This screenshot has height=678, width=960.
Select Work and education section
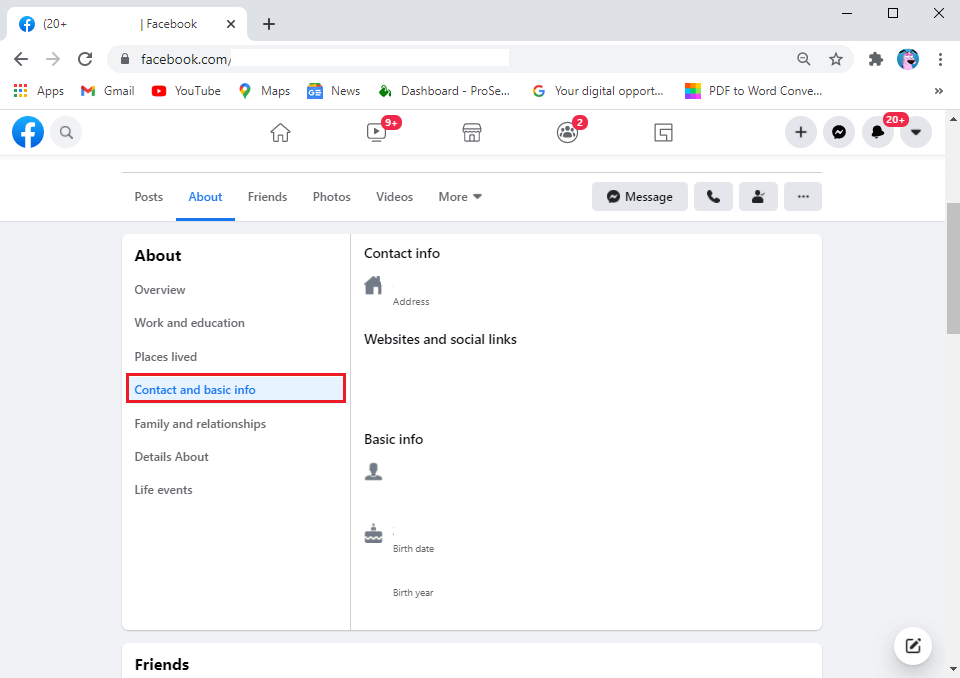(x=189, y=323)
